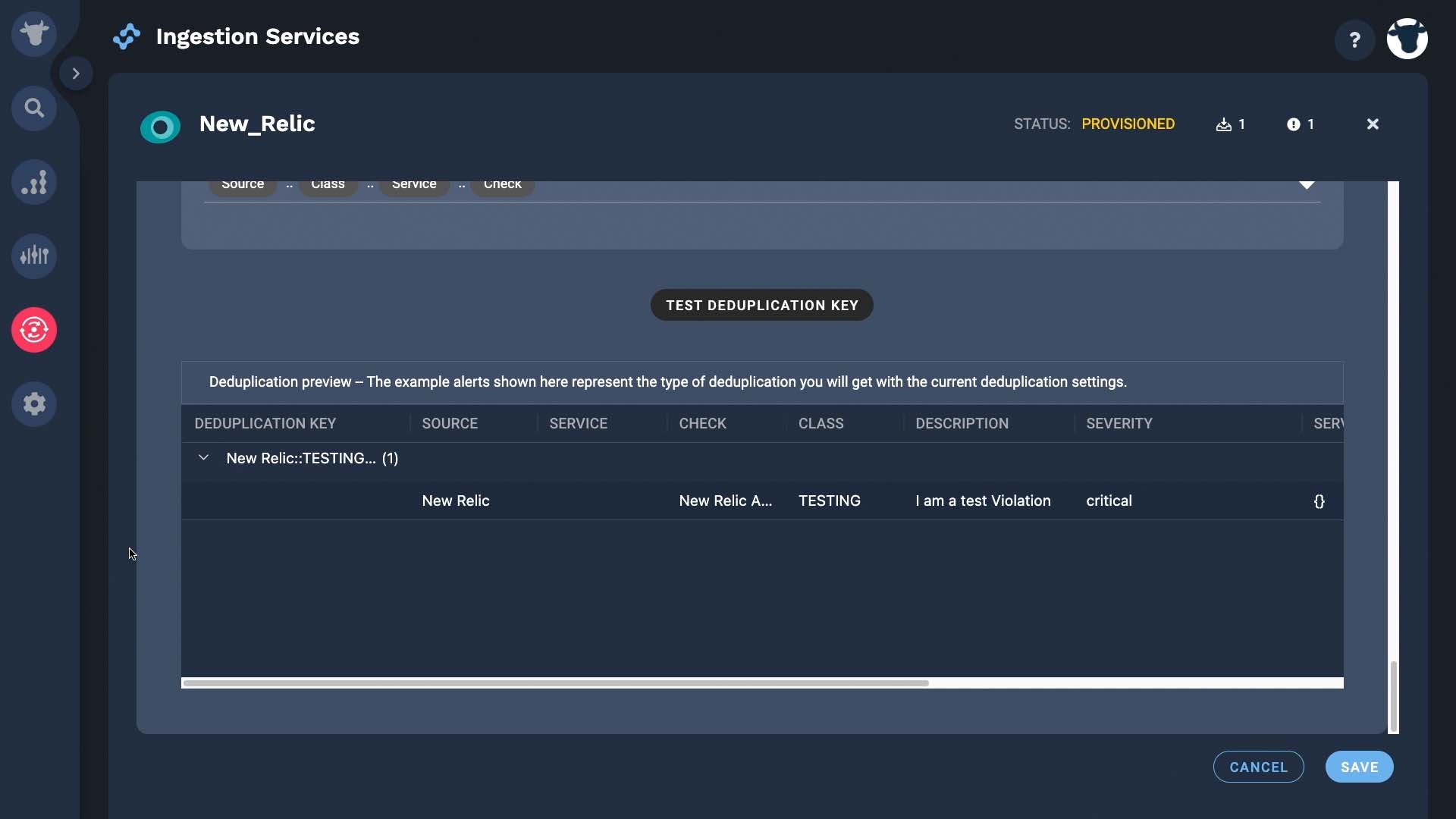This screenshot has width=1456, height=819.
Task: Click the Ingestion Services header icon
Action: 127,36
